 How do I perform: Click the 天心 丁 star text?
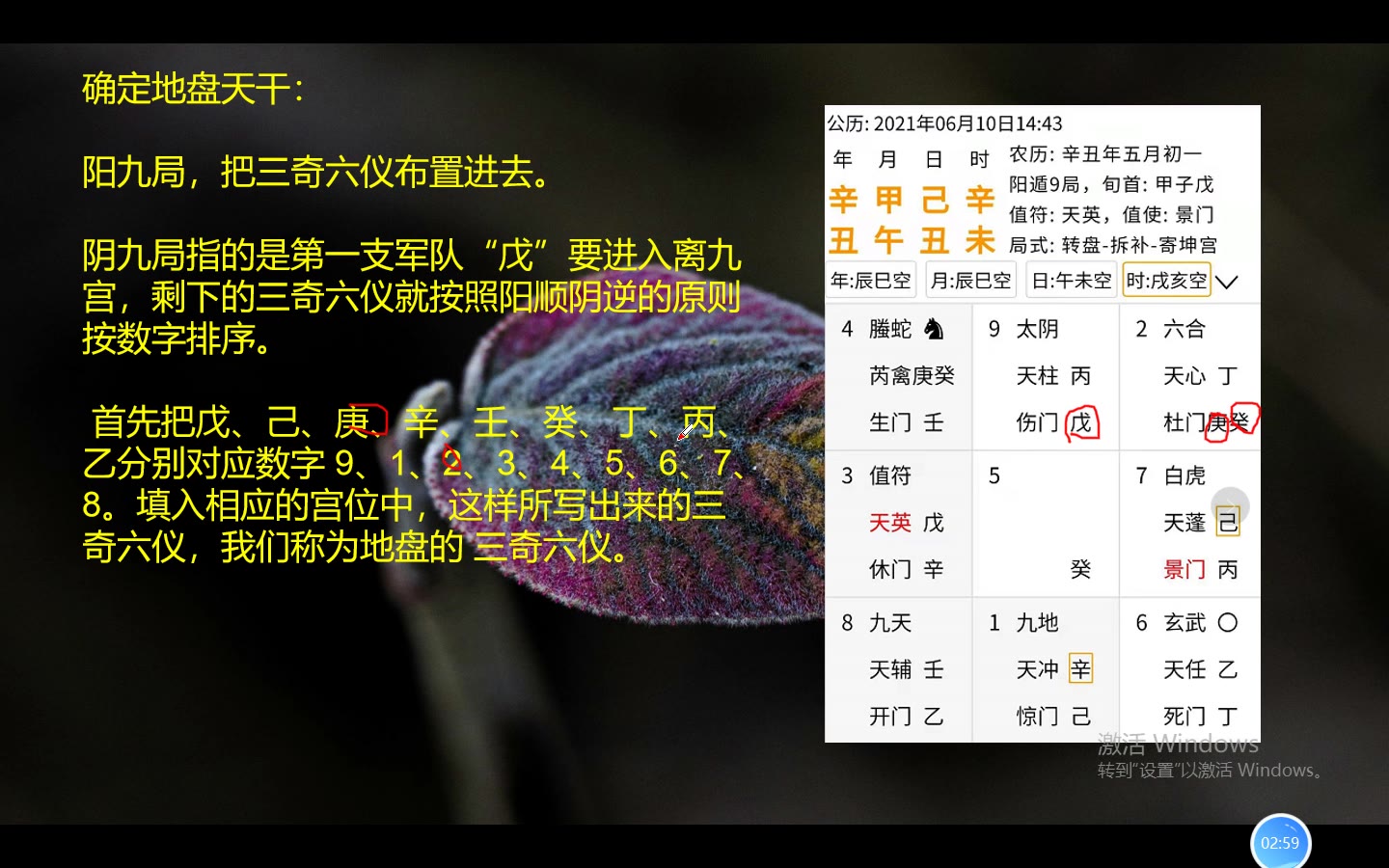pyautogui.click(x=1201, y=375)
